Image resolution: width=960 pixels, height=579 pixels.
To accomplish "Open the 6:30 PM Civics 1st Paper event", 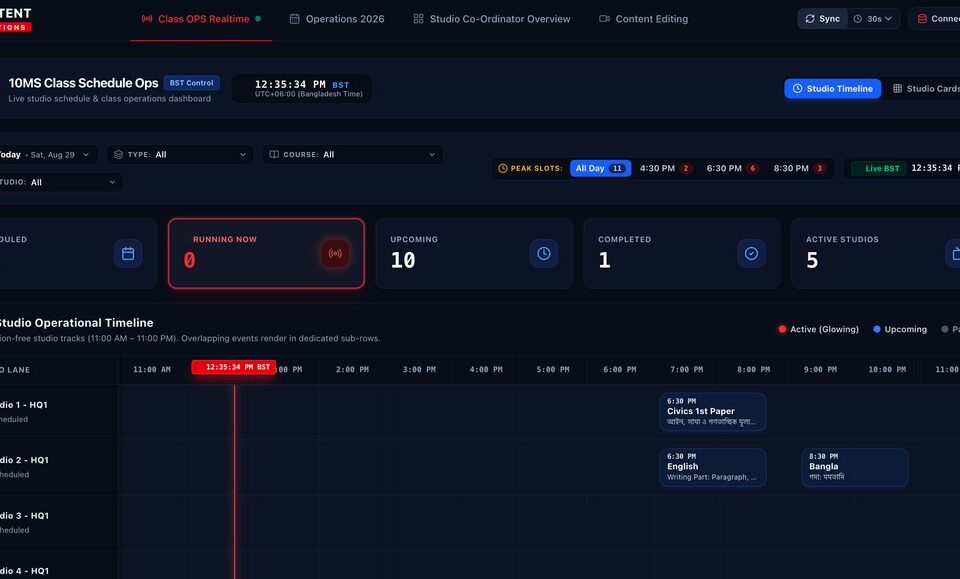I will click(713, 412).
